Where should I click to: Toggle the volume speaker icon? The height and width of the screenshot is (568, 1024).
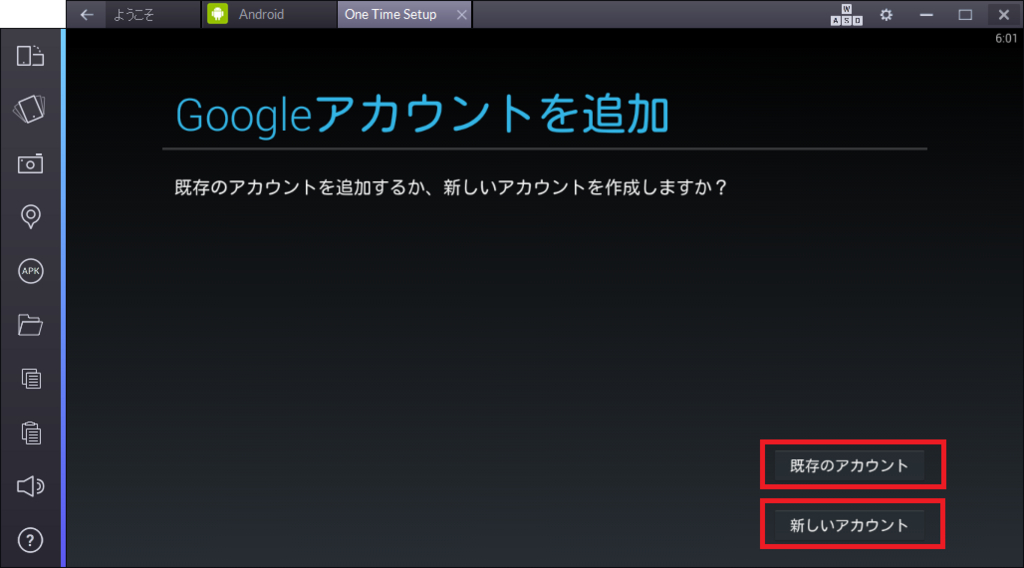click(30, 486)
